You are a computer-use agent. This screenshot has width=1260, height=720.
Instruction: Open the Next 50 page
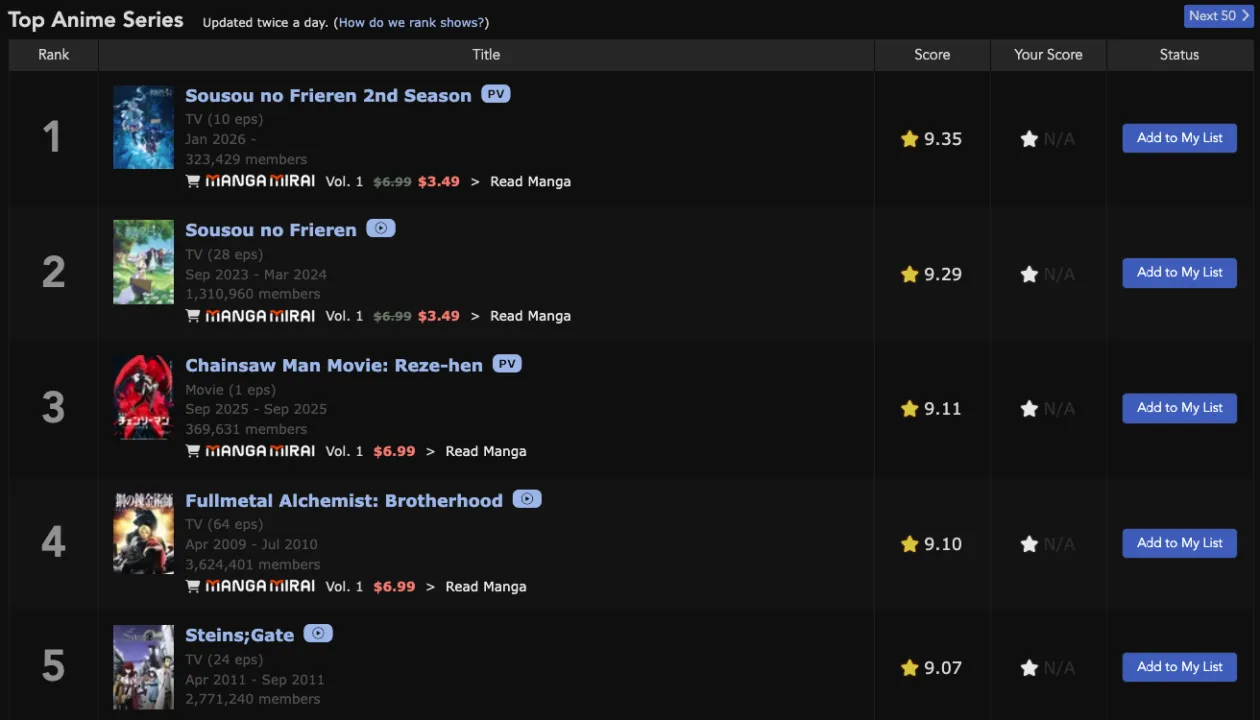1218,16
